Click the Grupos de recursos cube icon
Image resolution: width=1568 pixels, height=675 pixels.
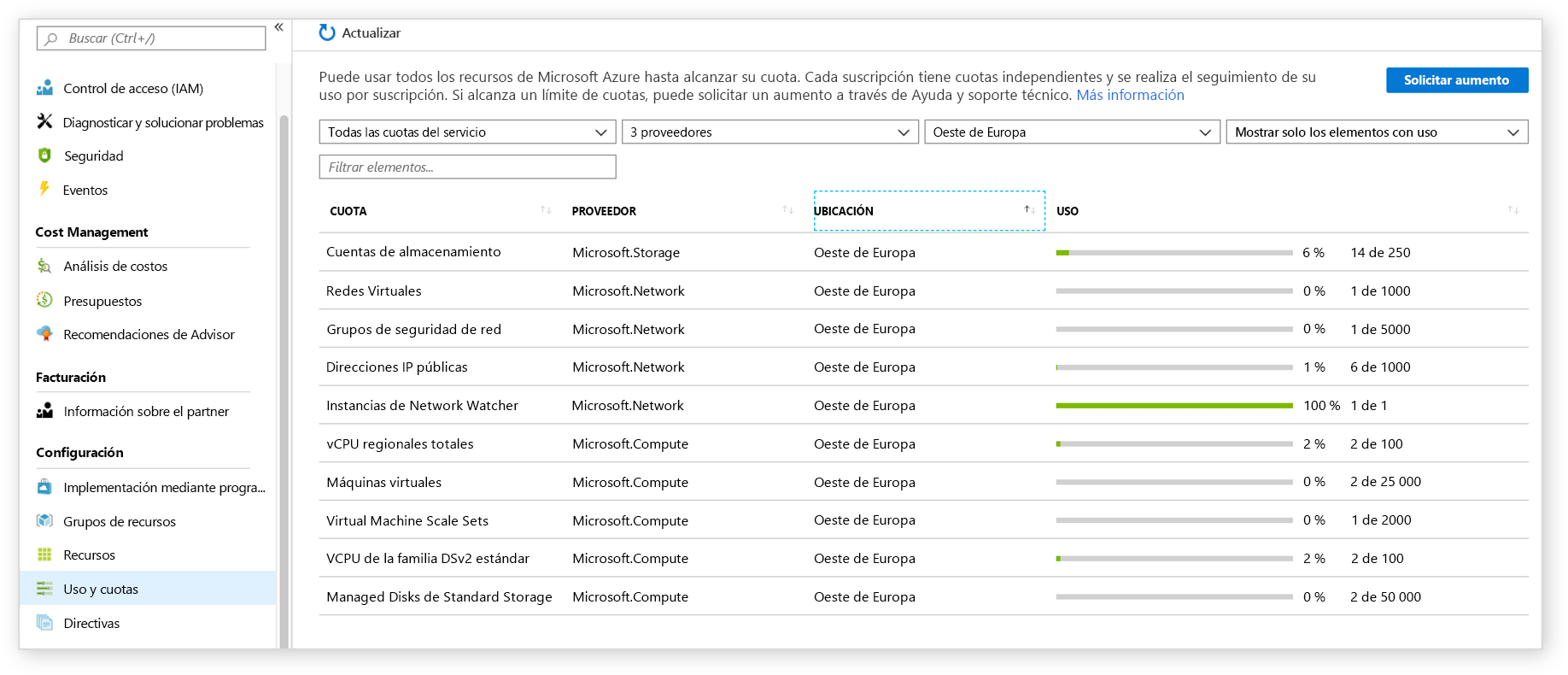click(44, 520)
